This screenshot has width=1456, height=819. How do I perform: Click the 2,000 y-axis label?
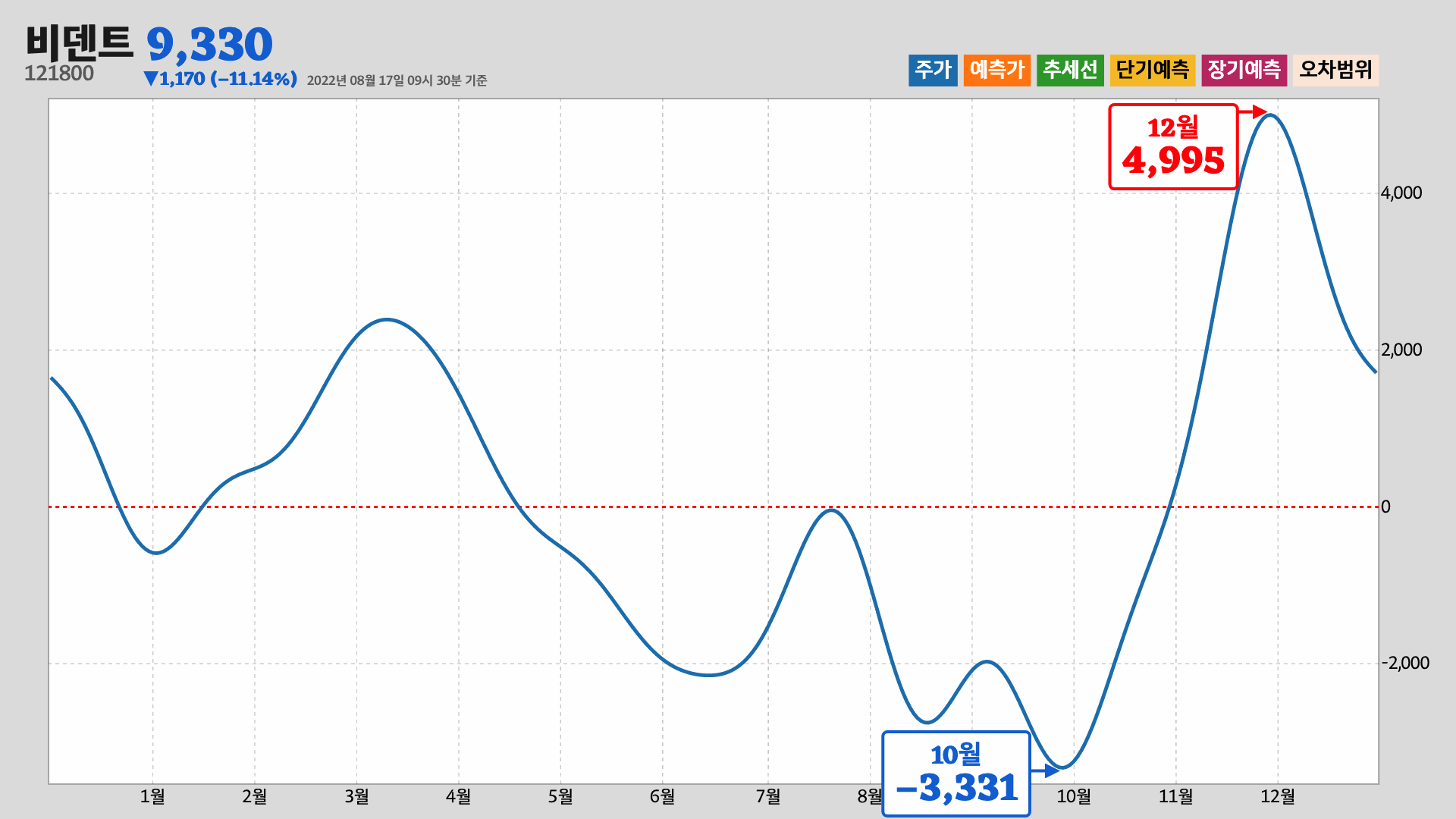point(1401,350)
